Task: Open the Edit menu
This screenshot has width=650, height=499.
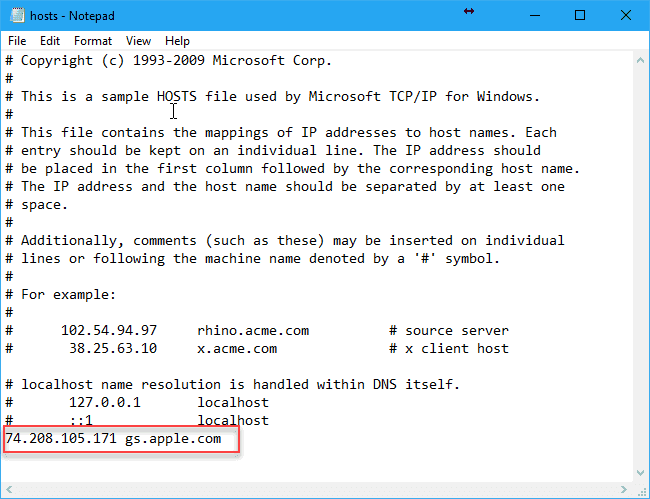Action: [50, 41]
